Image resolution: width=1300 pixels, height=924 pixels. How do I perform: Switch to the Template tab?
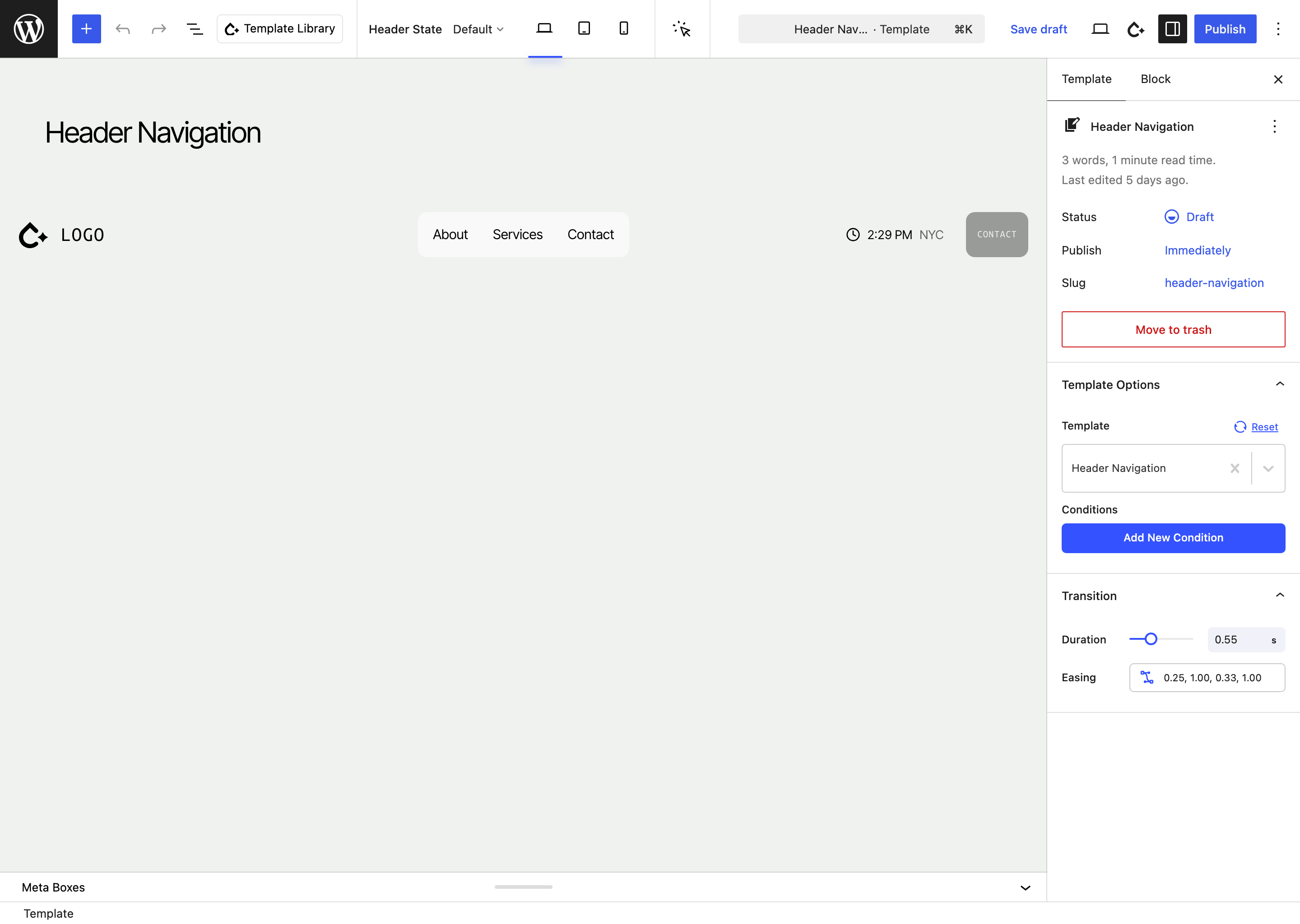1086,79
